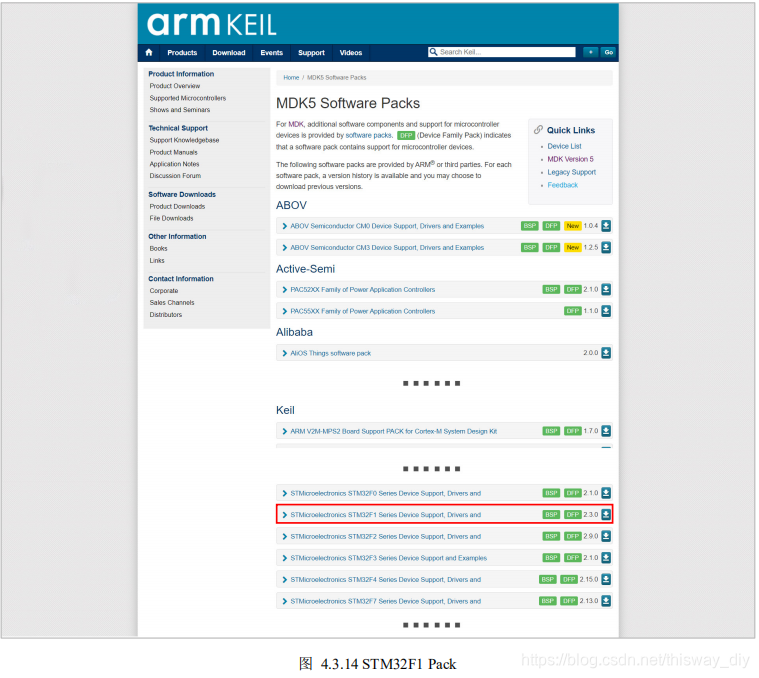Expand ABOV CM3 Device Support row
The height and width of the screenshot is (678, 759).
pos(285,247)
